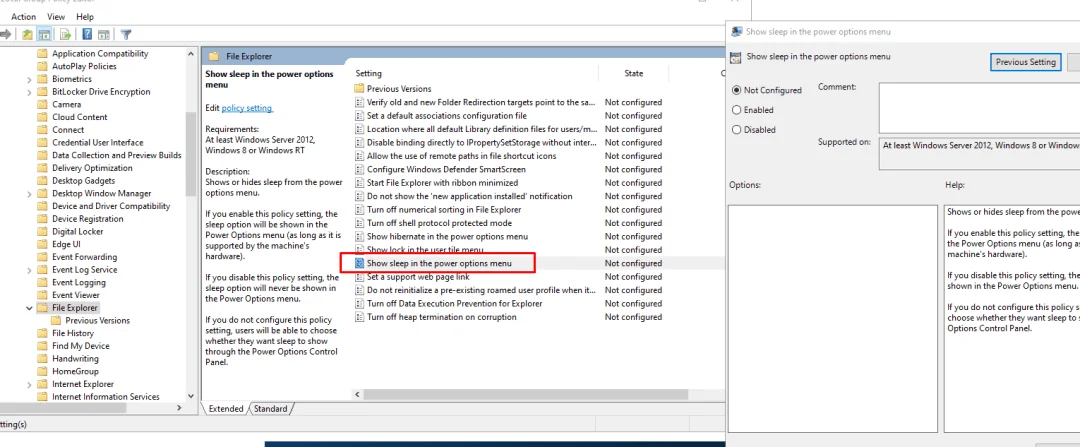Select the Internet Information Services node
The image size is (1080, 447).
coord(106,397)
